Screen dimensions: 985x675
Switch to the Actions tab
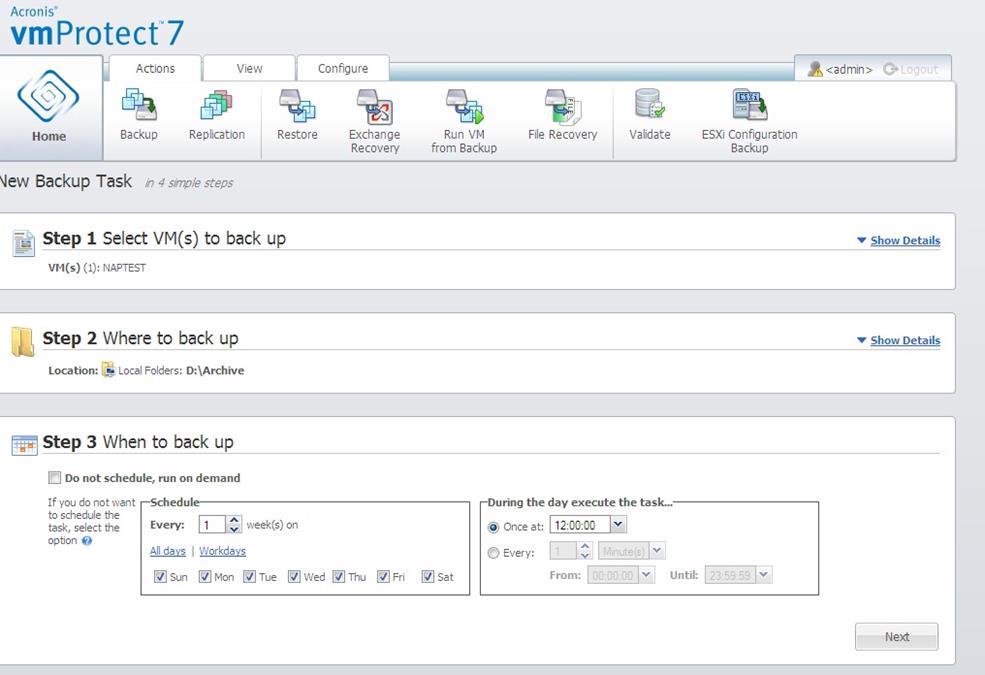(155, 68)
